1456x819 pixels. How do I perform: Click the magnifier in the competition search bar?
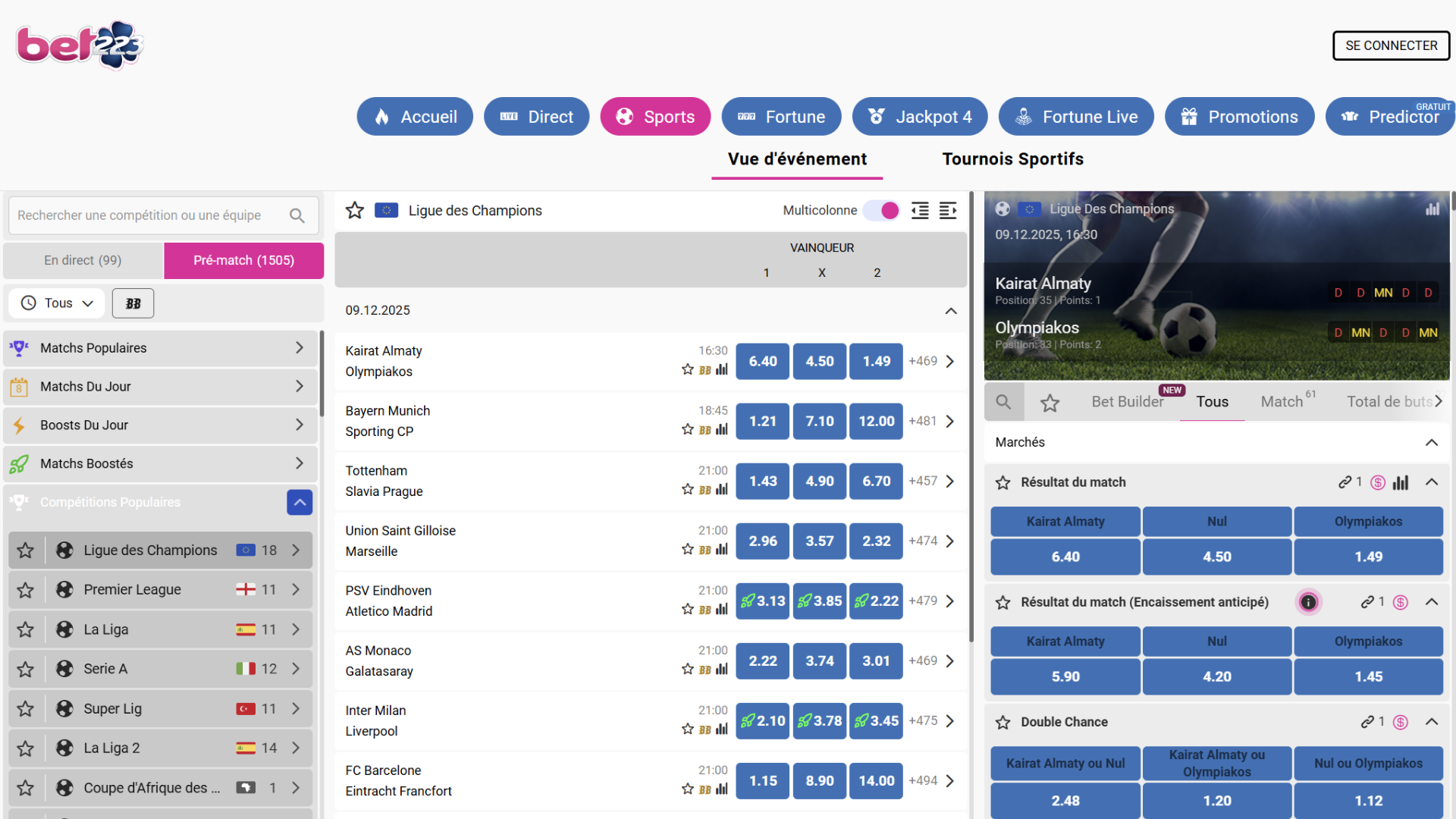coord(297,215)
